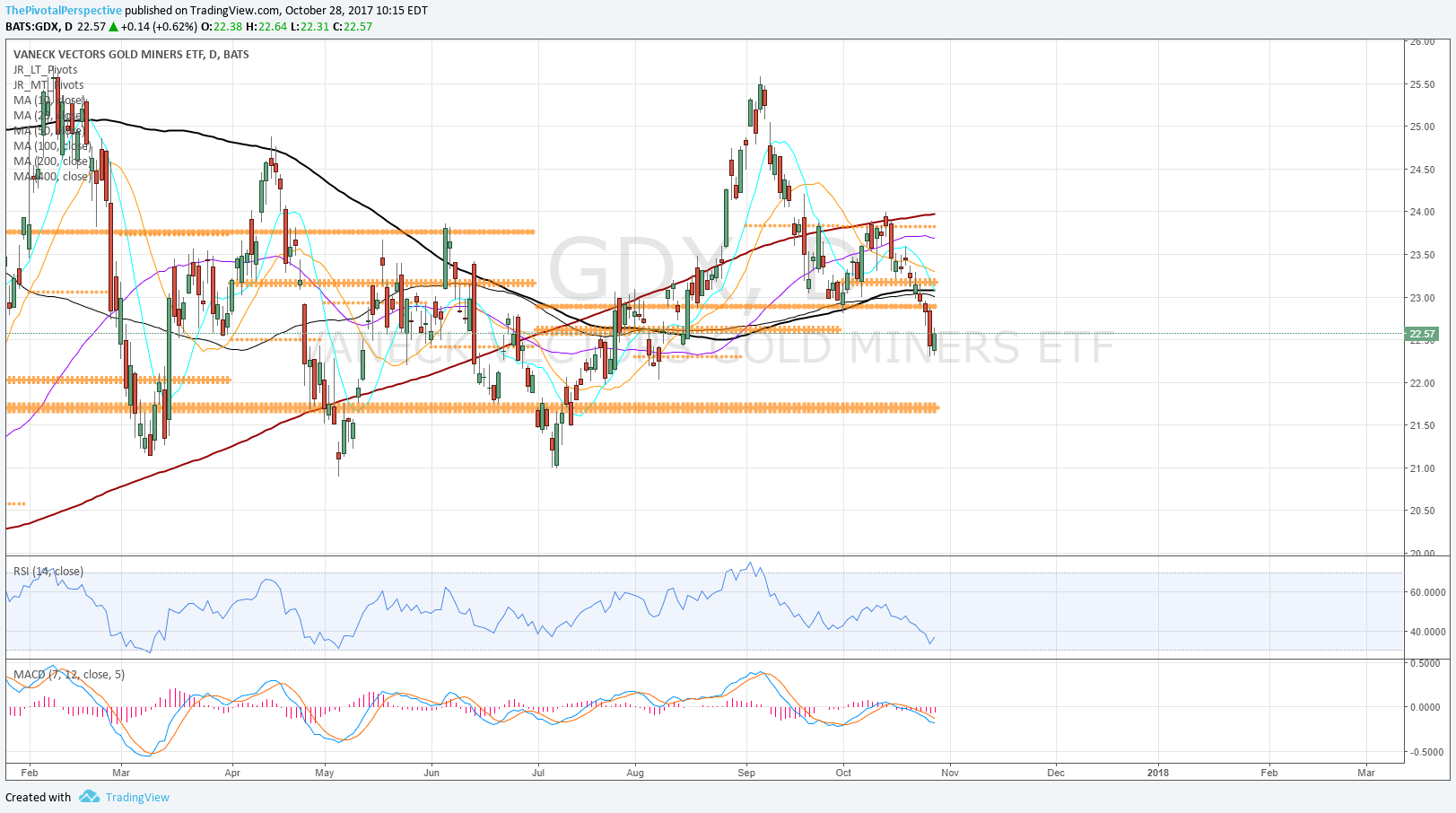
Task: Click the 24.00 price axis label
Action: click(1422, 212)
